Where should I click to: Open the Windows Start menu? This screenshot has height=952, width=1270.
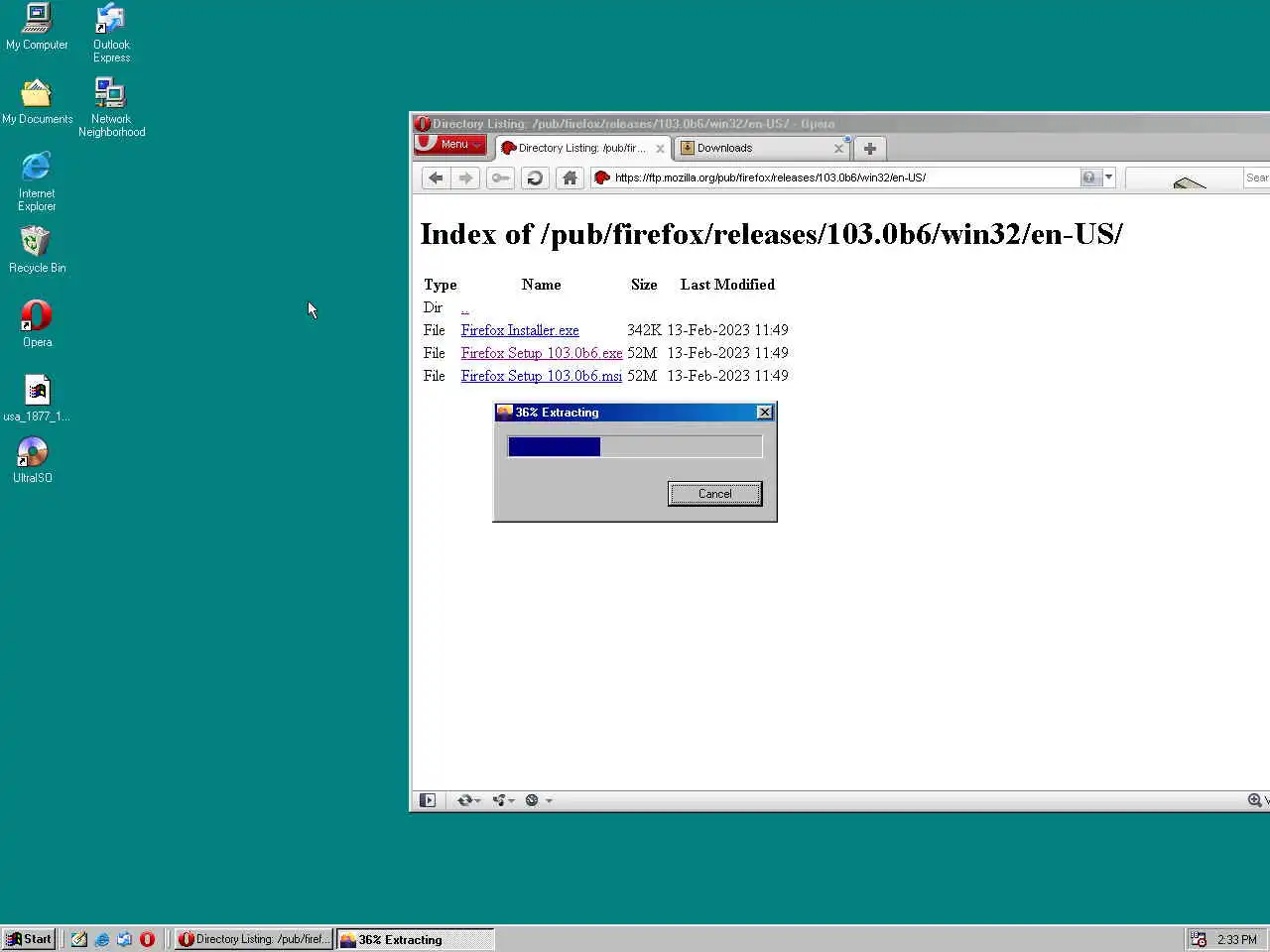pos(29,939)
